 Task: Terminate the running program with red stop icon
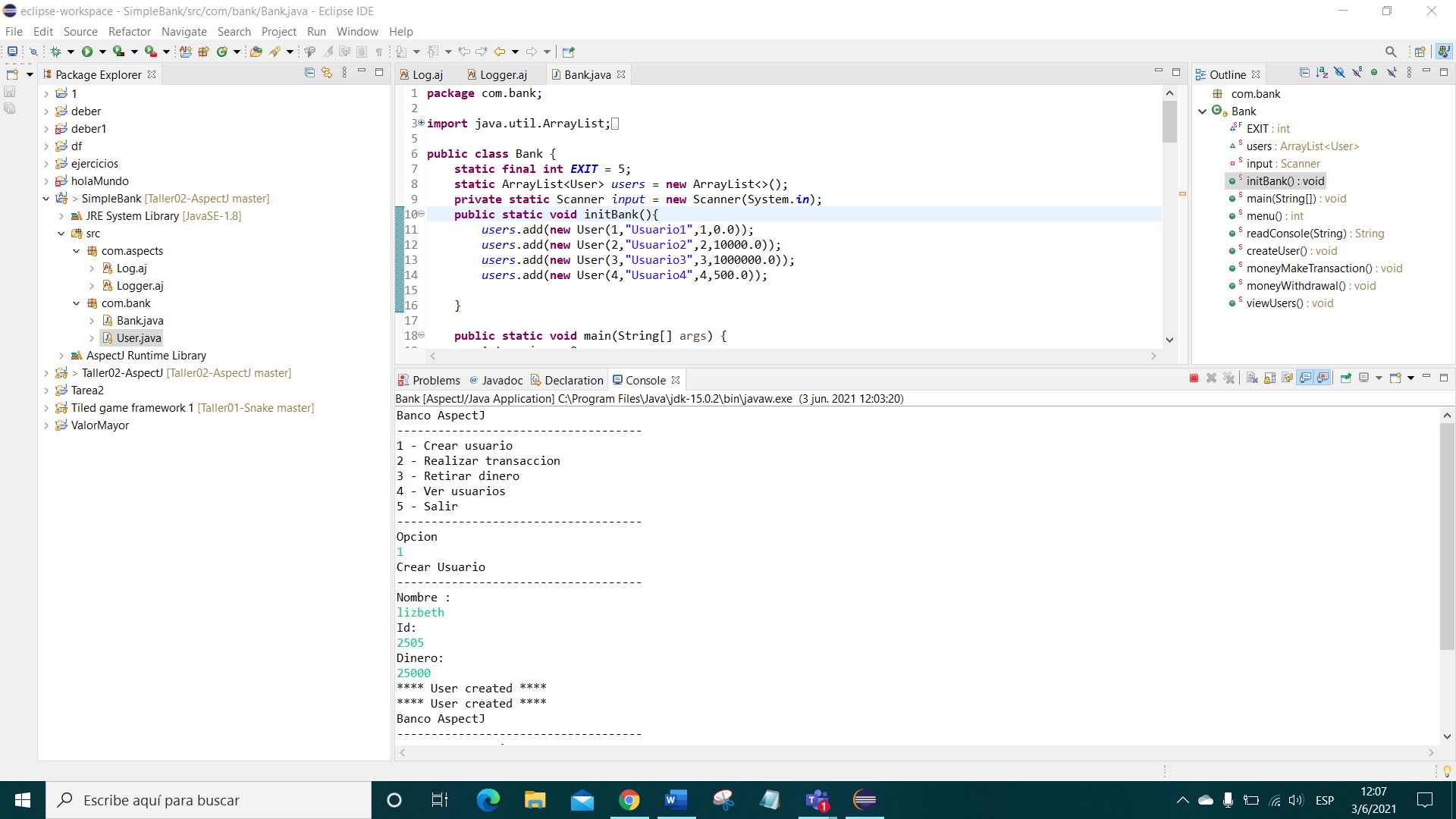click(1194, 378)
